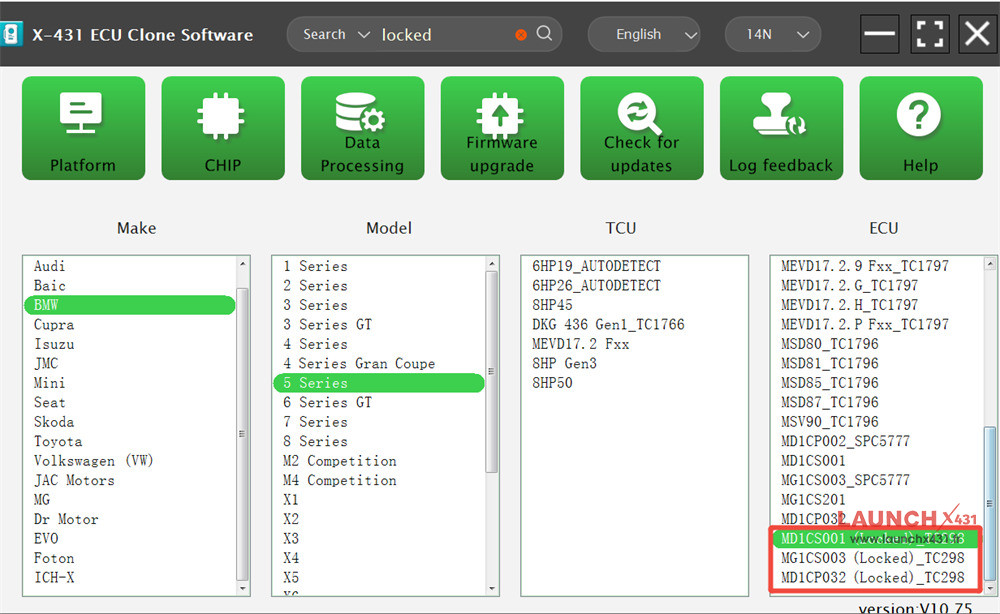Click ECU list scrollbar thumb

coord(990,502)
